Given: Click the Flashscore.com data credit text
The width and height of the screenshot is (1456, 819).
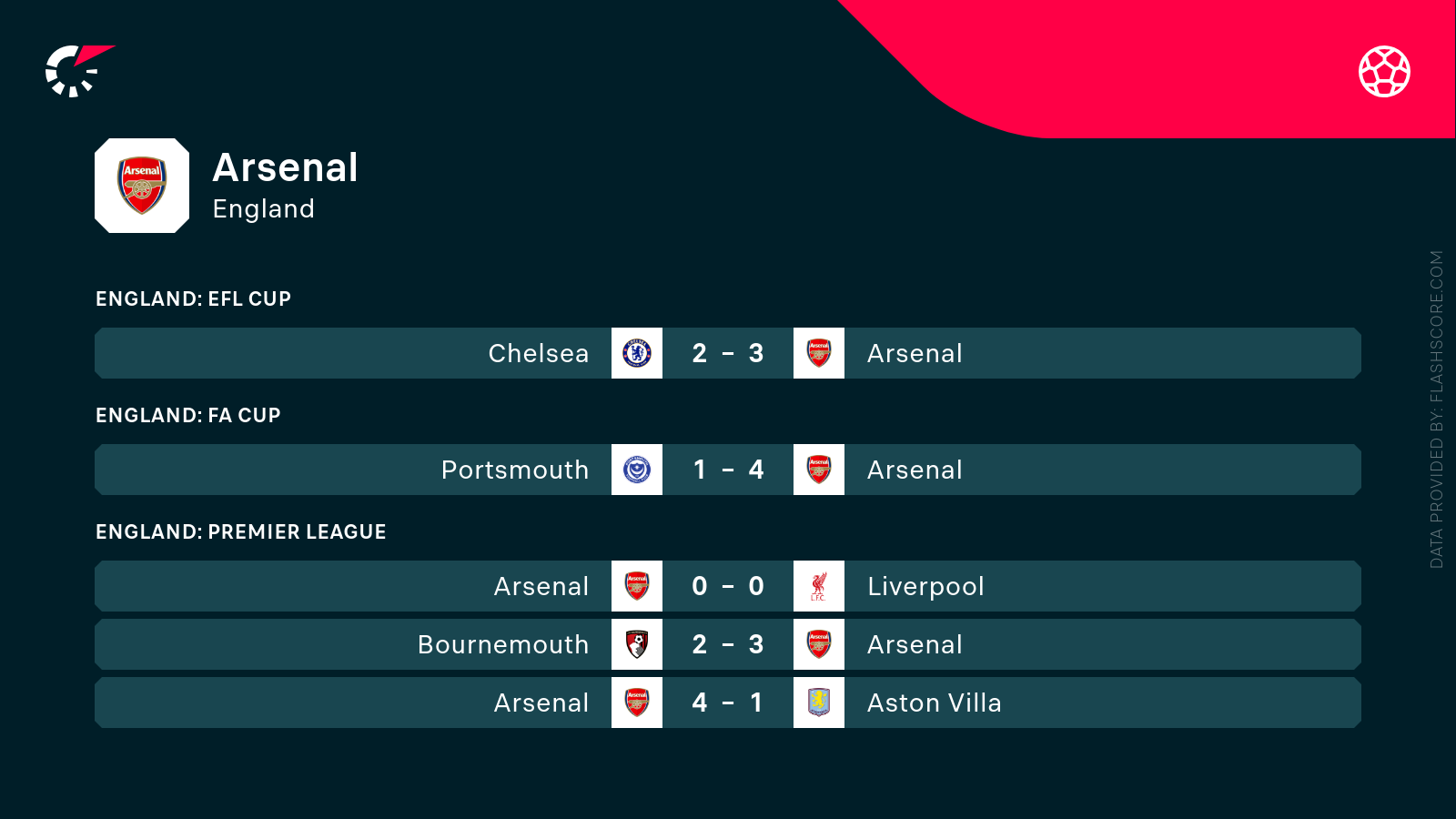Looking at the screenshot, I should [x=1437, y=409].
